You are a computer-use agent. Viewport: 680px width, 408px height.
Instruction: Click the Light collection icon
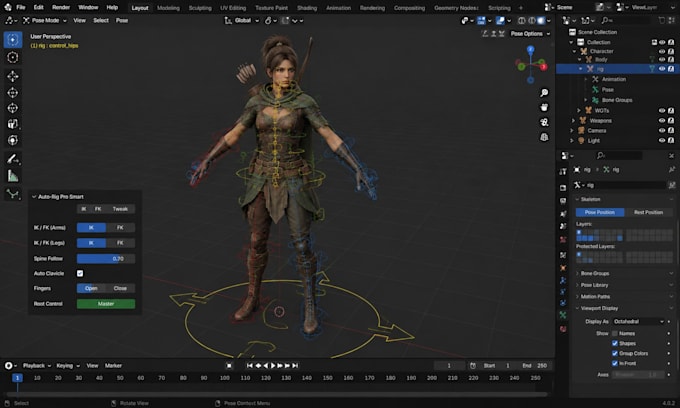(581, 140)
